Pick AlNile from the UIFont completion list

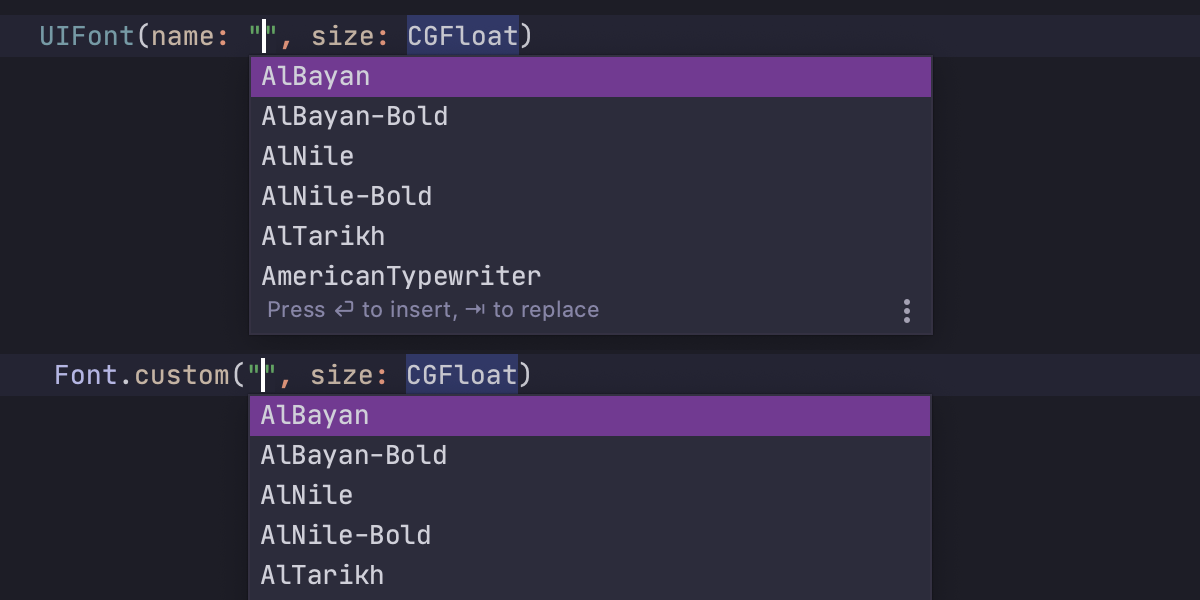click(308, 157)
